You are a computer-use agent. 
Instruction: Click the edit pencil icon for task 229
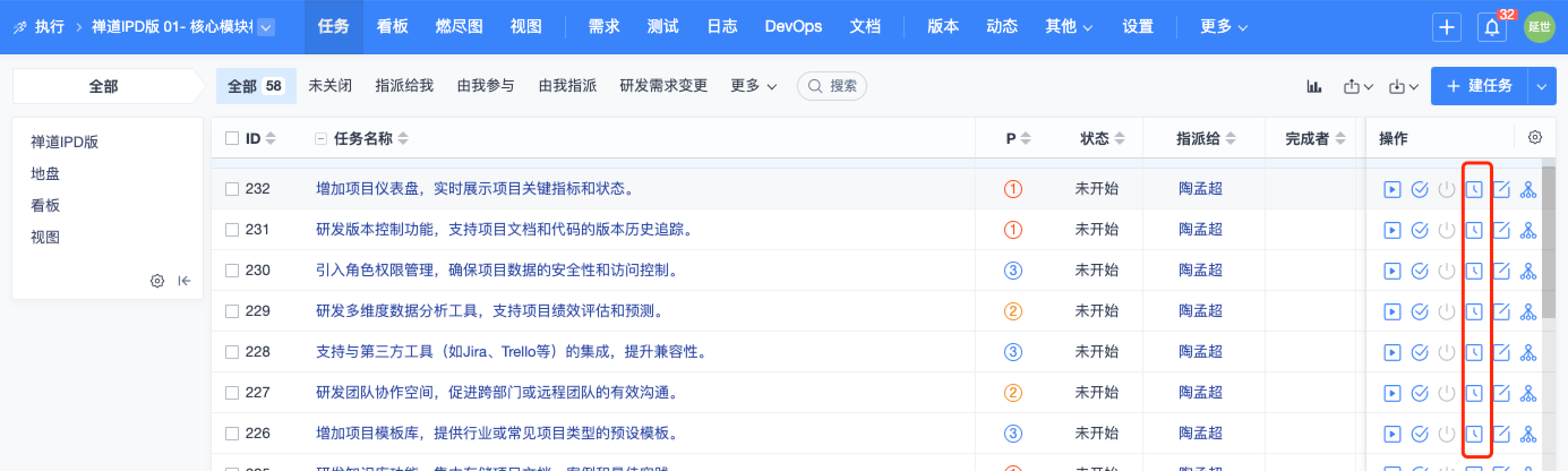pyautogui.click(x=1501, y=311)
